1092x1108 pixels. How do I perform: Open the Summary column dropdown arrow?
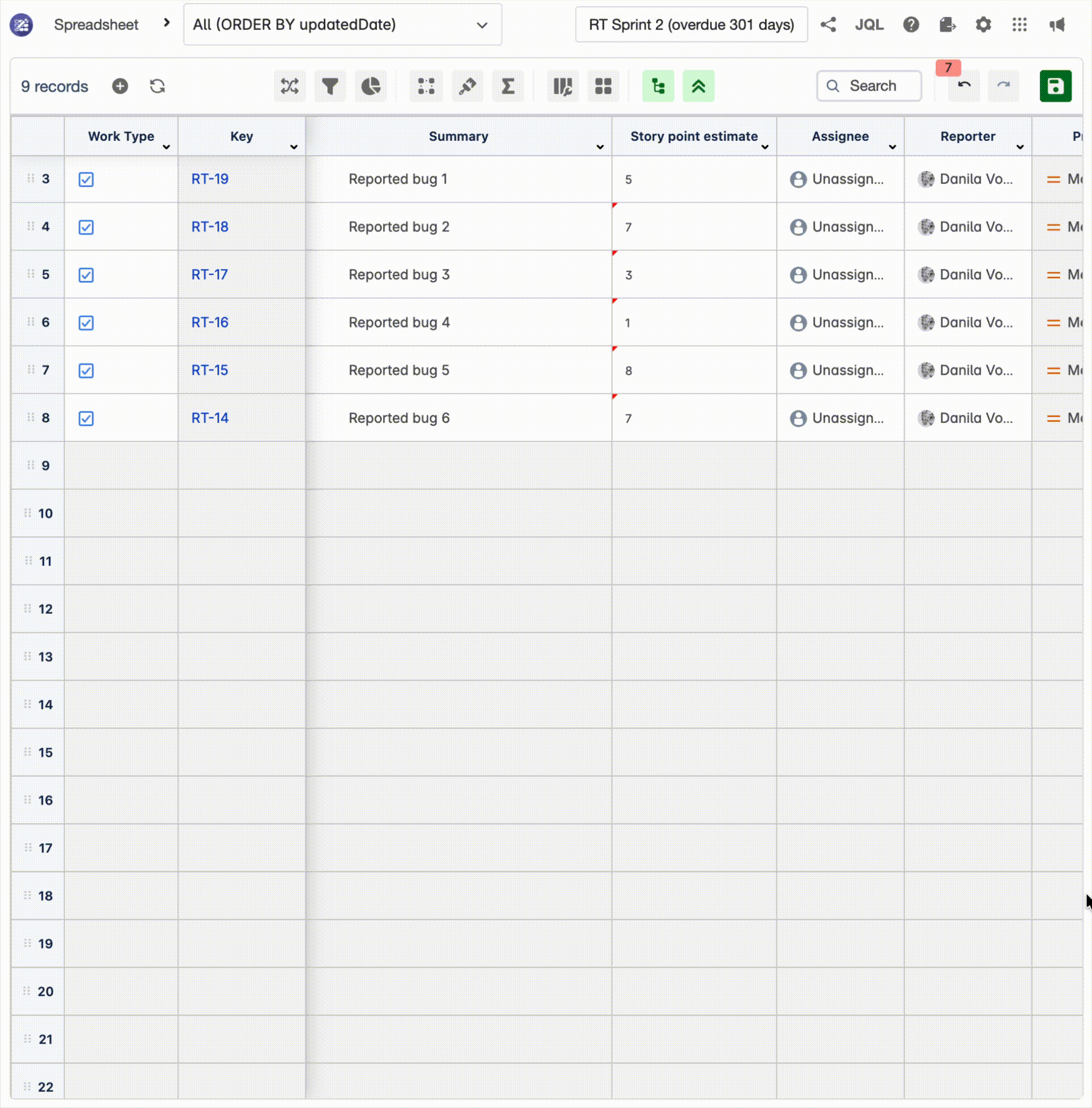(600, 147)
